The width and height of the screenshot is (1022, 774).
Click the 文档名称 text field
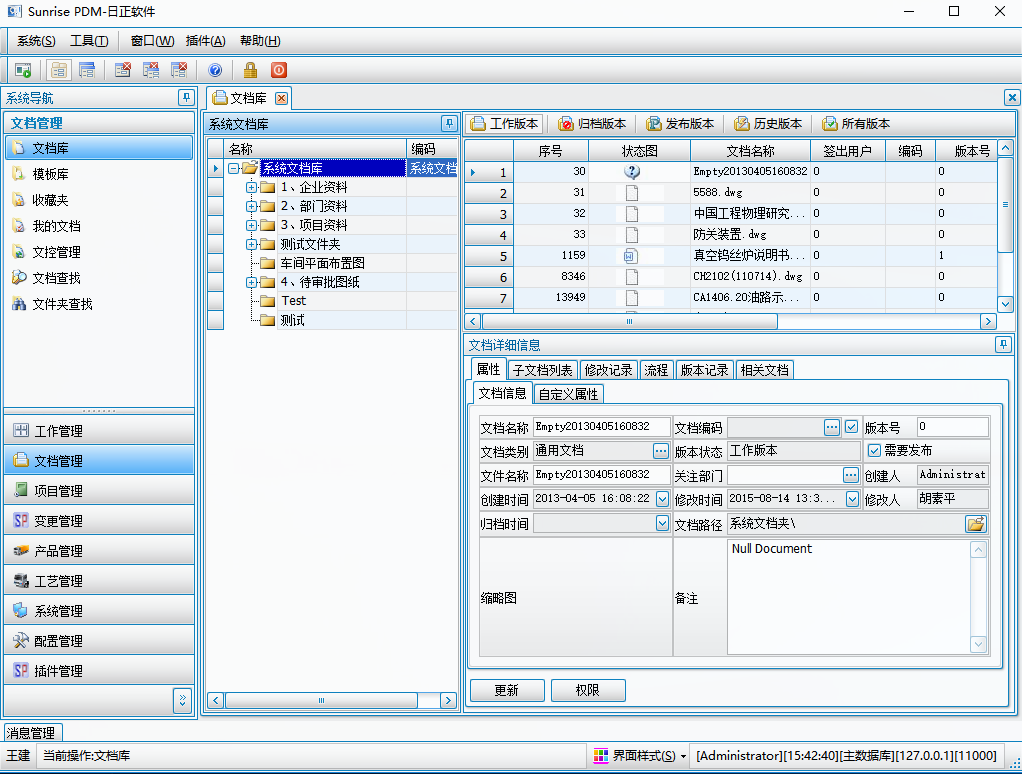(x=601, y=427)
